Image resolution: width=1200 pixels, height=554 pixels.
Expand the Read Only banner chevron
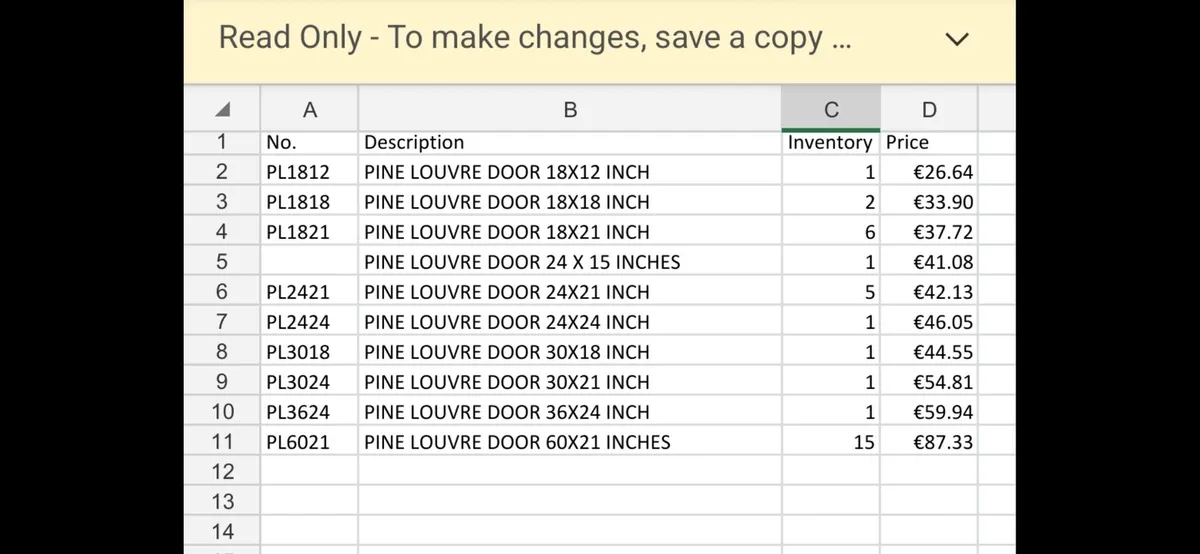coord(957,39)
